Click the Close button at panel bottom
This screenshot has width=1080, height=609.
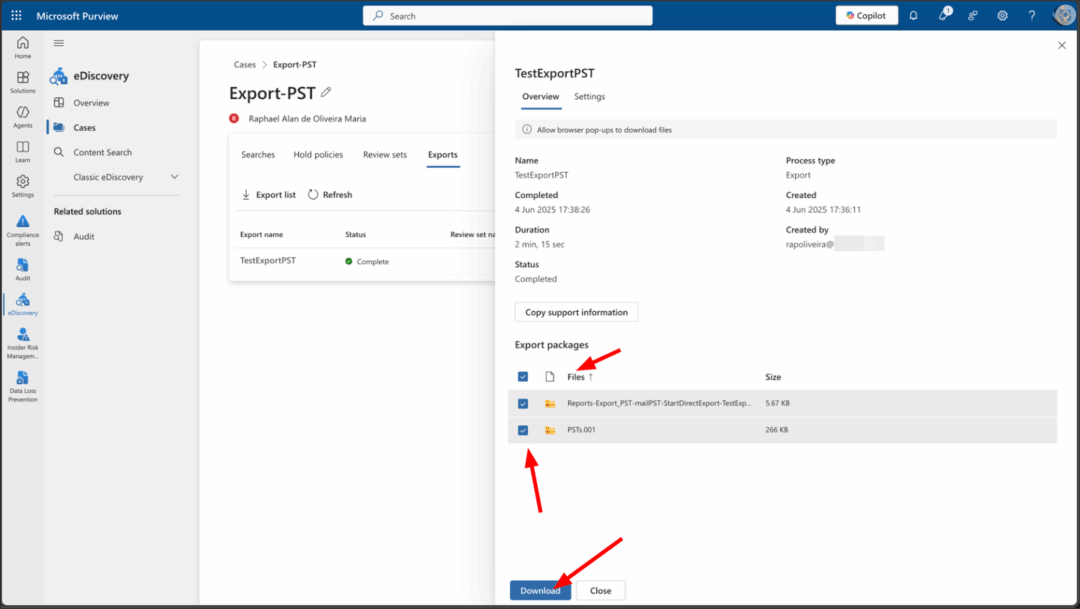point(601,590)
